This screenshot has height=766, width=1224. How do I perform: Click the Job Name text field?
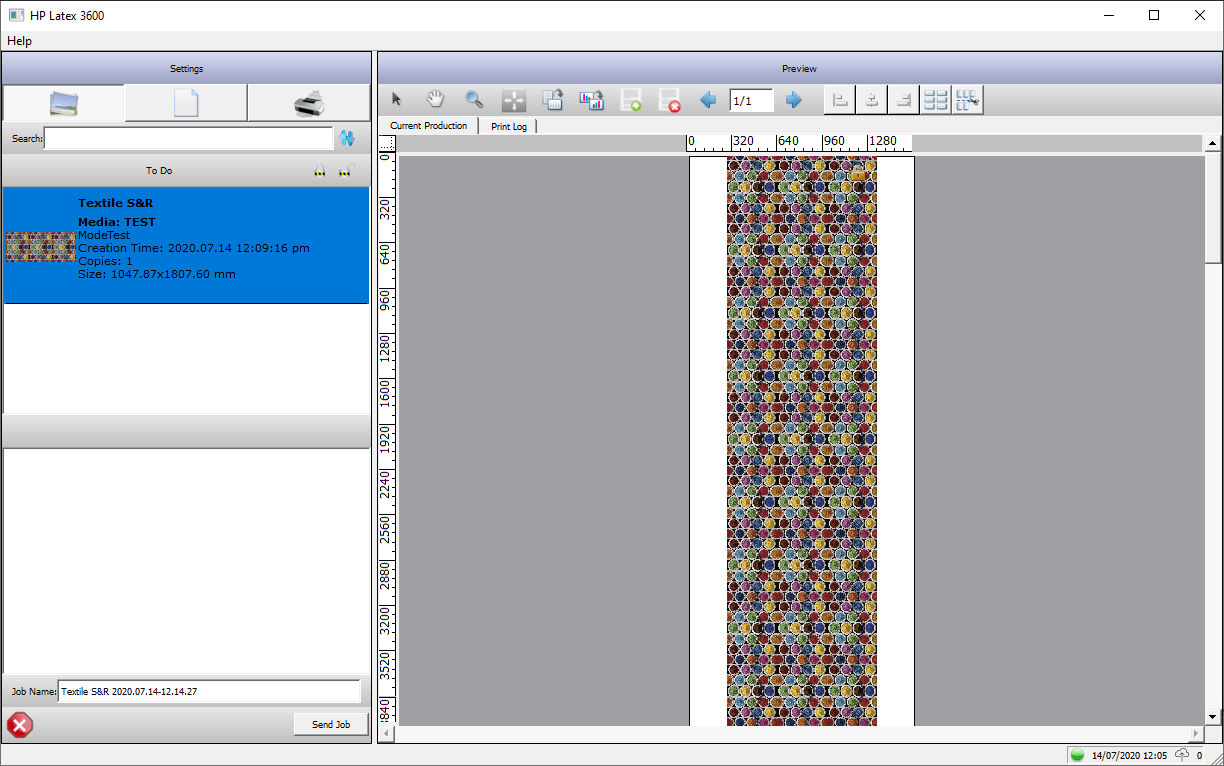(x=209, y=691)
